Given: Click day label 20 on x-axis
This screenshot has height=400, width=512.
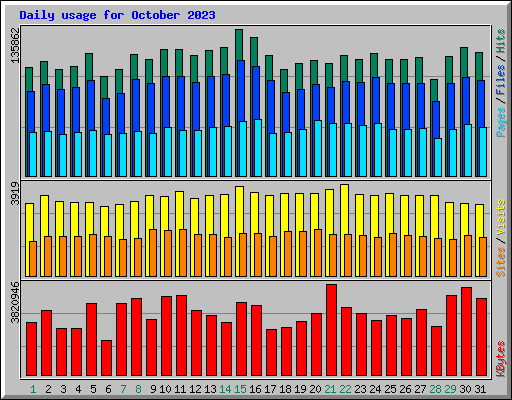Looking at the screenshot, I should coord(315,389).
